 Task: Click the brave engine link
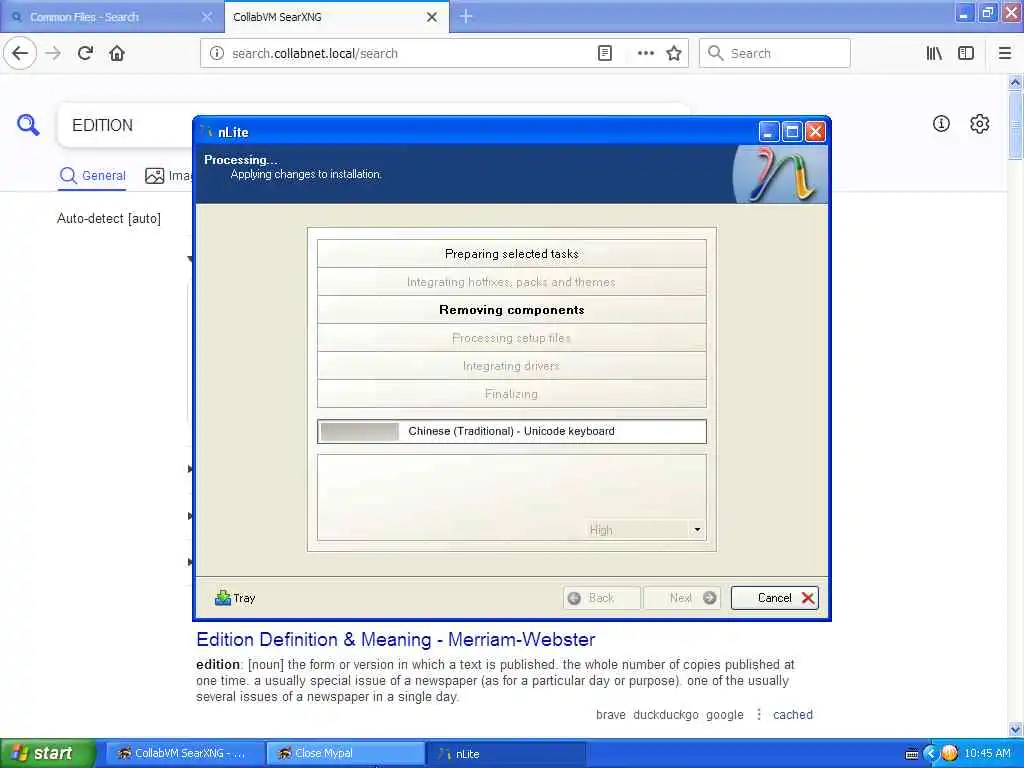click(x=611, y=714)
